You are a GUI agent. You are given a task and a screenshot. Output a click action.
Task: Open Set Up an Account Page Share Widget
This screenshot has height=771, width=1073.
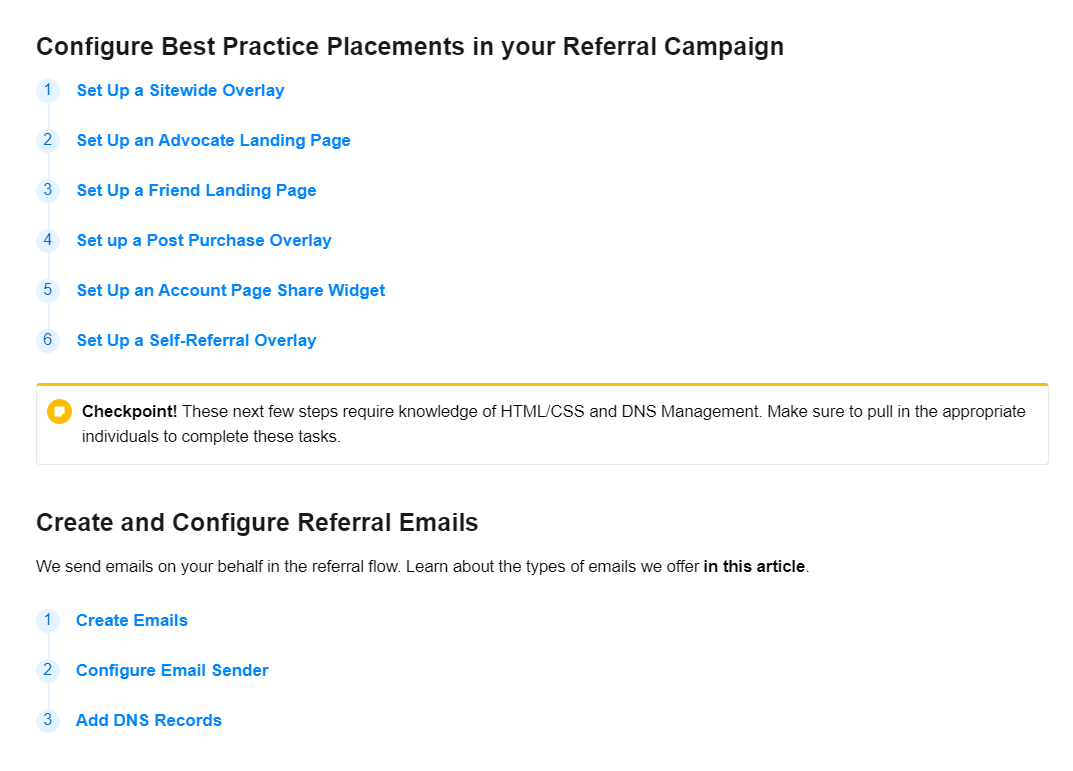(231, 291)
